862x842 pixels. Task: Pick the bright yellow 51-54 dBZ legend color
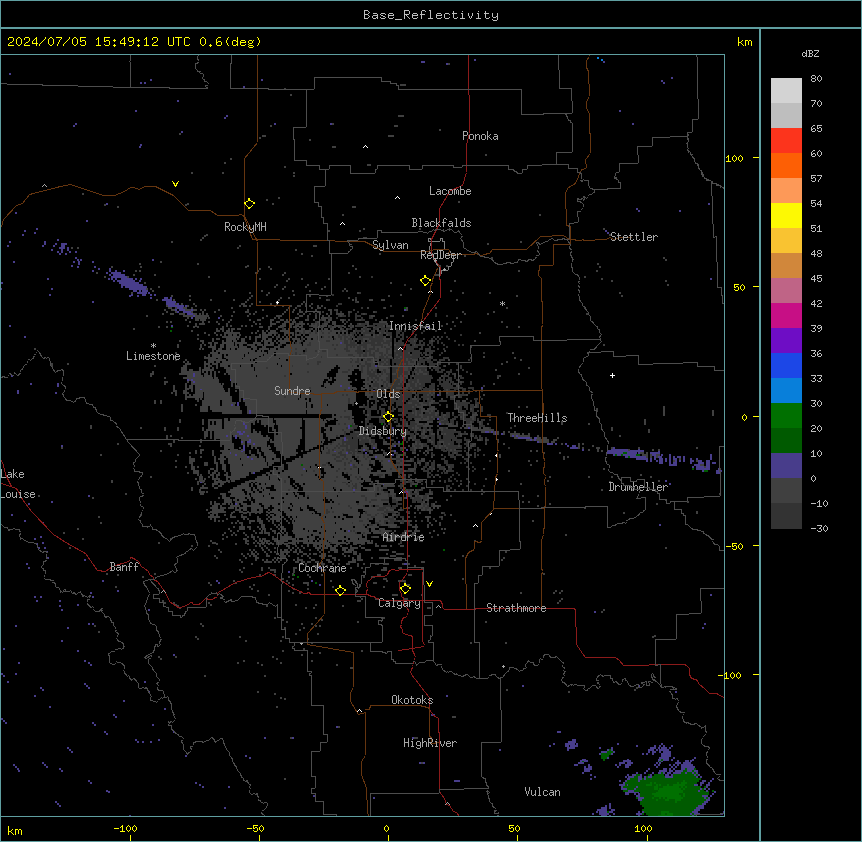pyautogui.click(x=786, y=215)
